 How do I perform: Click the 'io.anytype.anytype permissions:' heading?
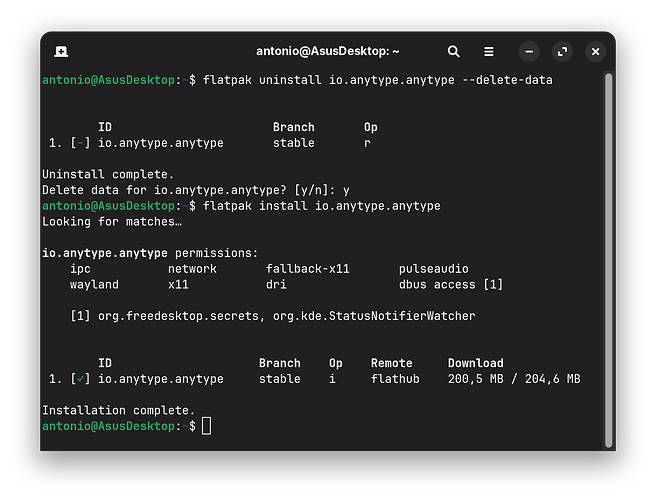150,253
